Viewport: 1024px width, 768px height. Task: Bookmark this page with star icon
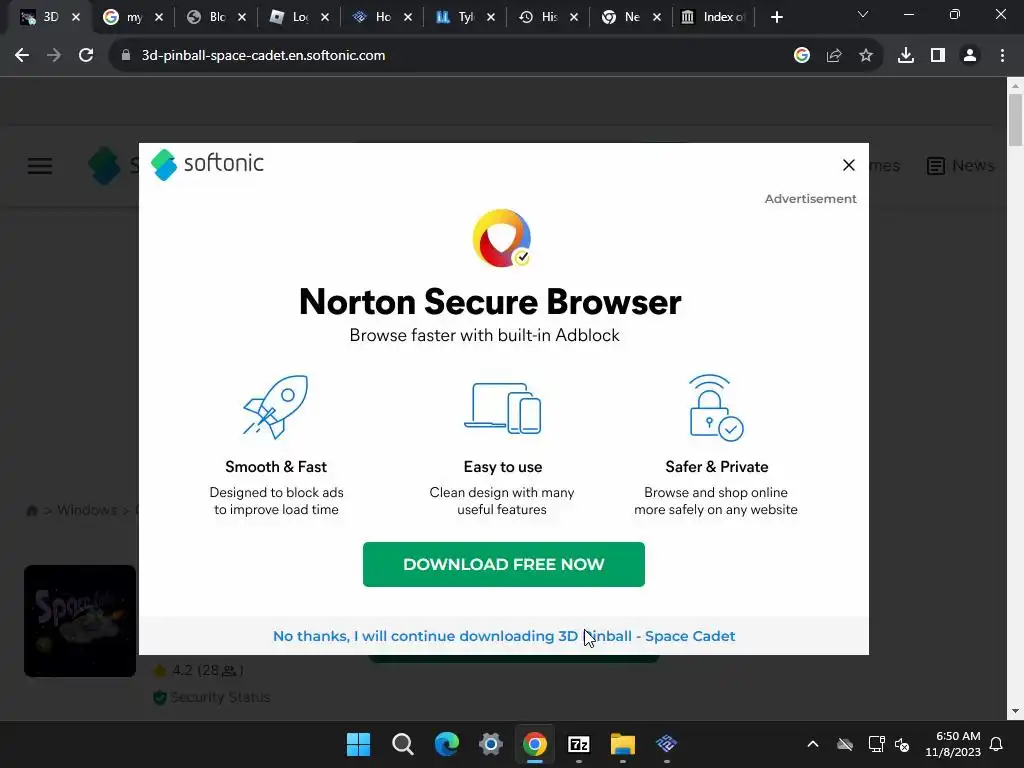pyautogui.click(x=866, y=56)
